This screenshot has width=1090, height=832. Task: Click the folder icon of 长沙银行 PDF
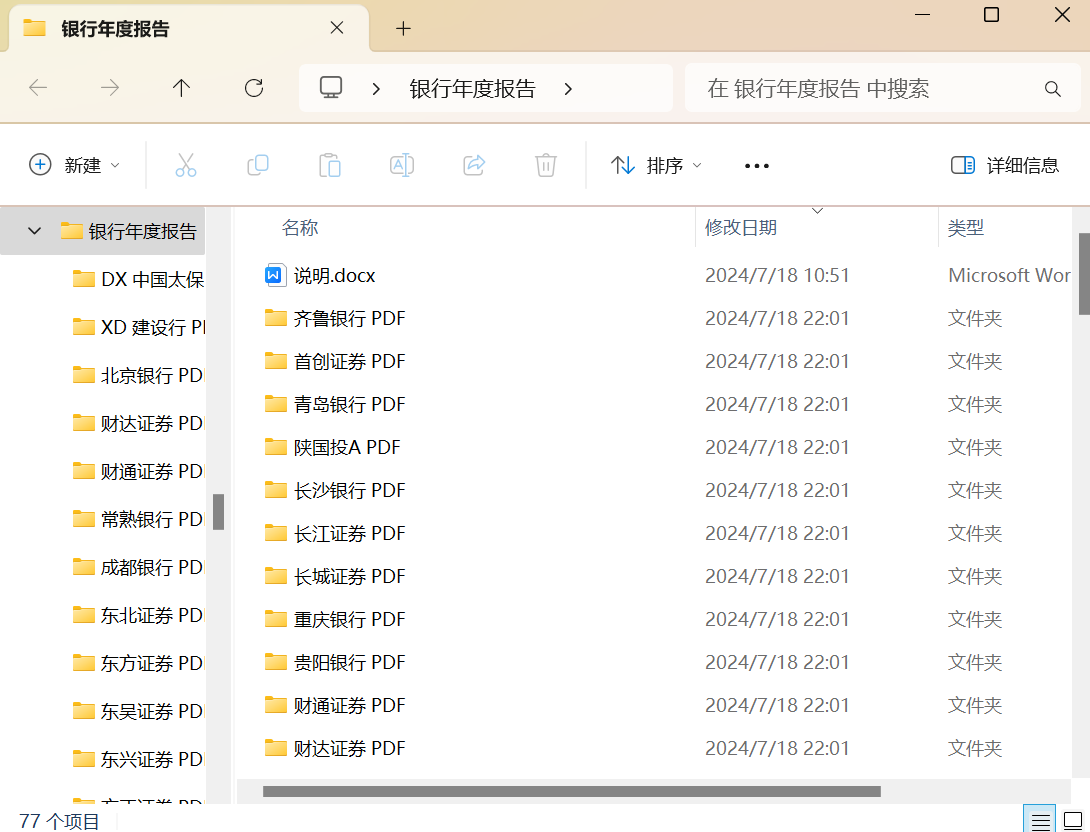point(275,490)
